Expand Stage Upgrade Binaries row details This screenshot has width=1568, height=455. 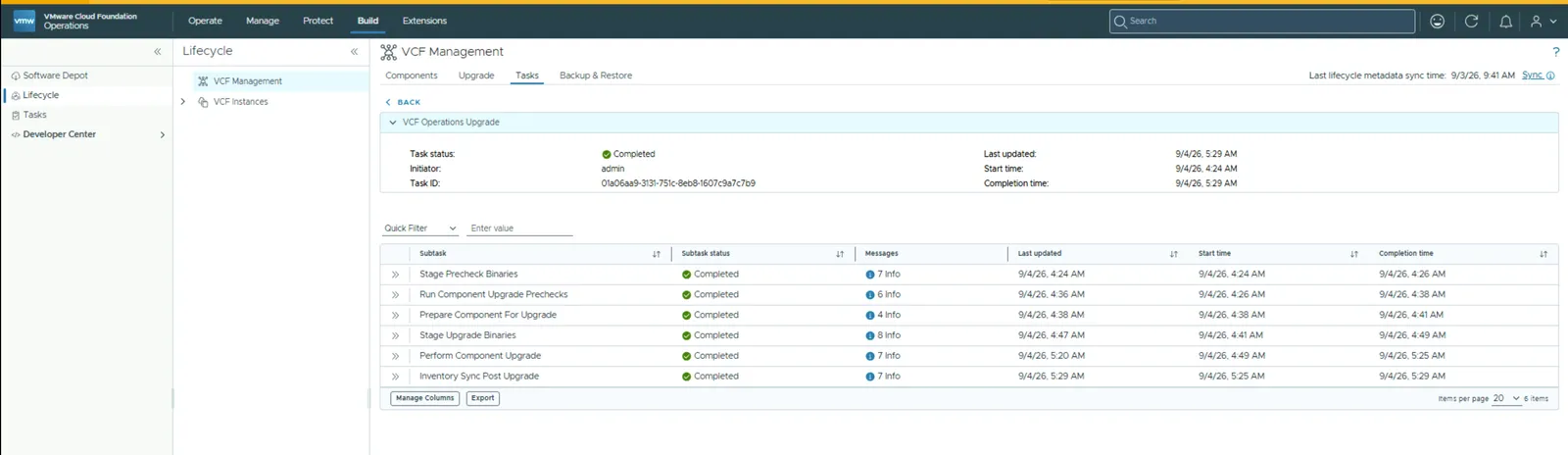tap(396, 335)
